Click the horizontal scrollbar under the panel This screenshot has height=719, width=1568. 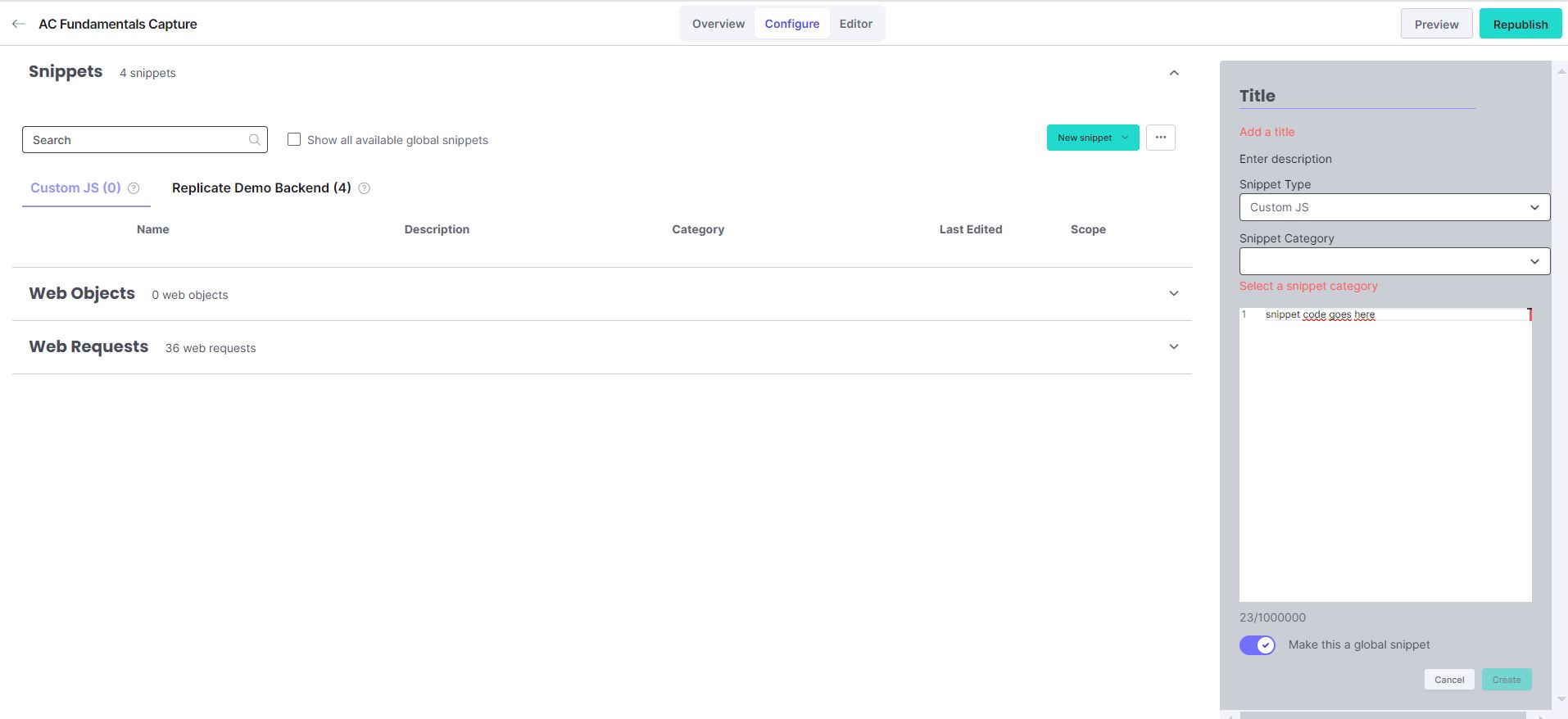[x=1384, y=715]
